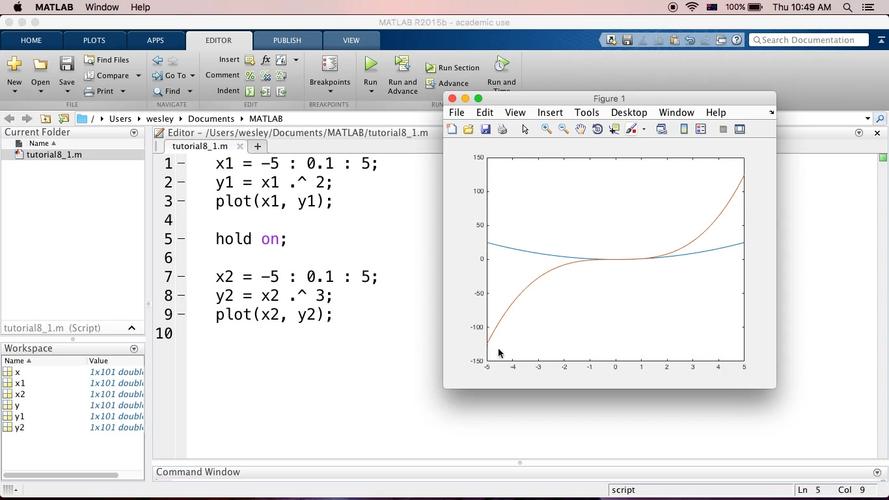The width and height of the screenshot is (889, 500).
Task: Toggle the Insert Legend button in Figure 1
Action: tap(701, 129)
